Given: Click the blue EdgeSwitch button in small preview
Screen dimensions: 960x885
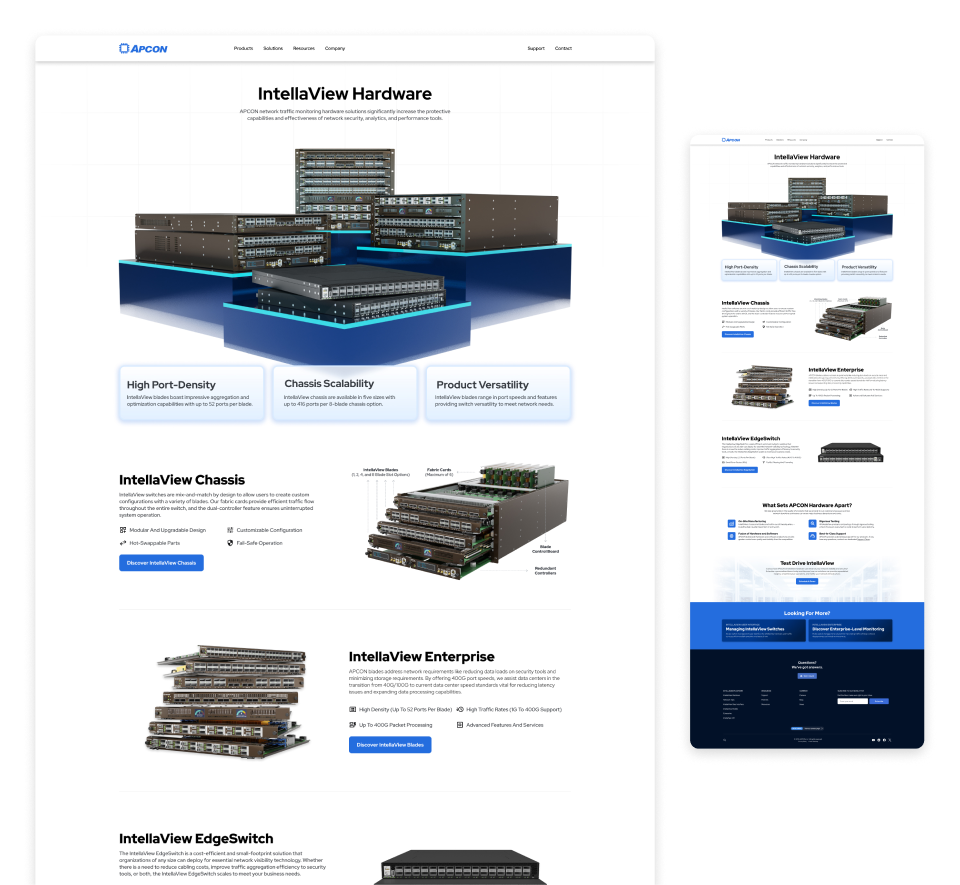Looking at the screenshot, I should click(740, 470).
